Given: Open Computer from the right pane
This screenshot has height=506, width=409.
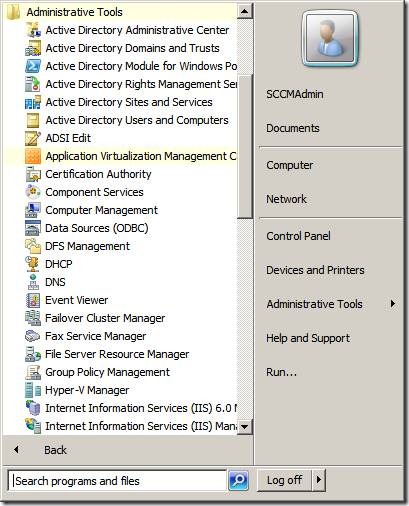Looking at the screenshot, I should pyautogui.click(x=289, y=165).
